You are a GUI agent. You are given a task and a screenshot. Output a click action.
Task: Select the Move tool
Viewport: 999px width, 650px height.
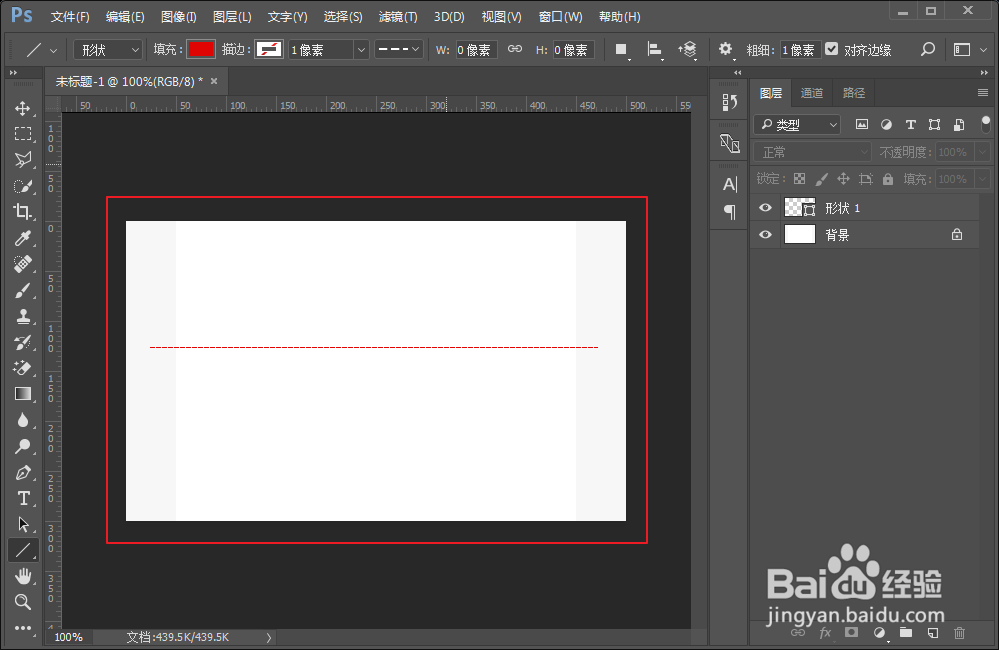tap(23, 108)
